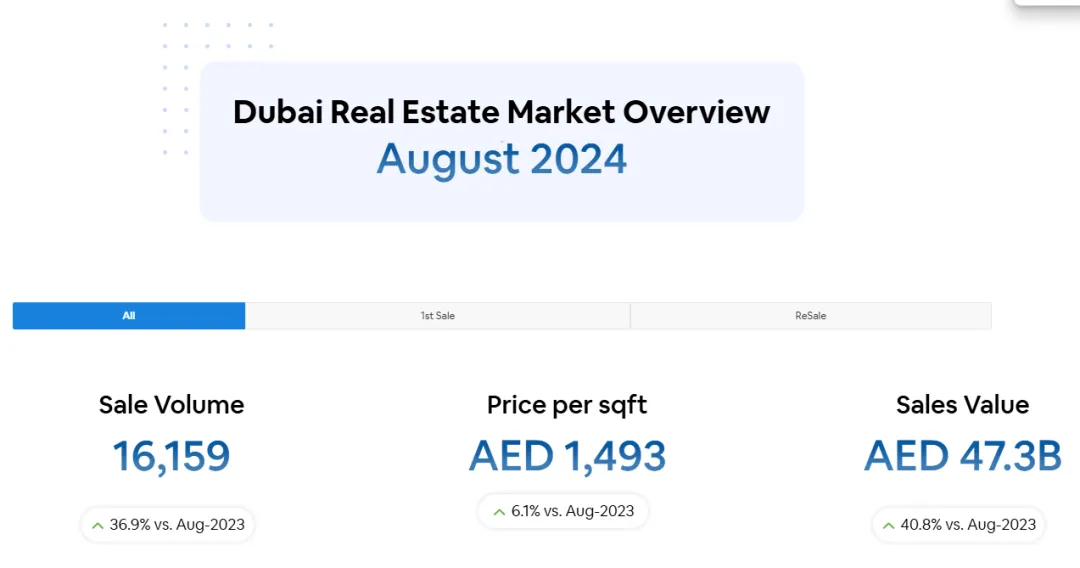Switch to the 1st Sale tab

click(x=437, y=315)
